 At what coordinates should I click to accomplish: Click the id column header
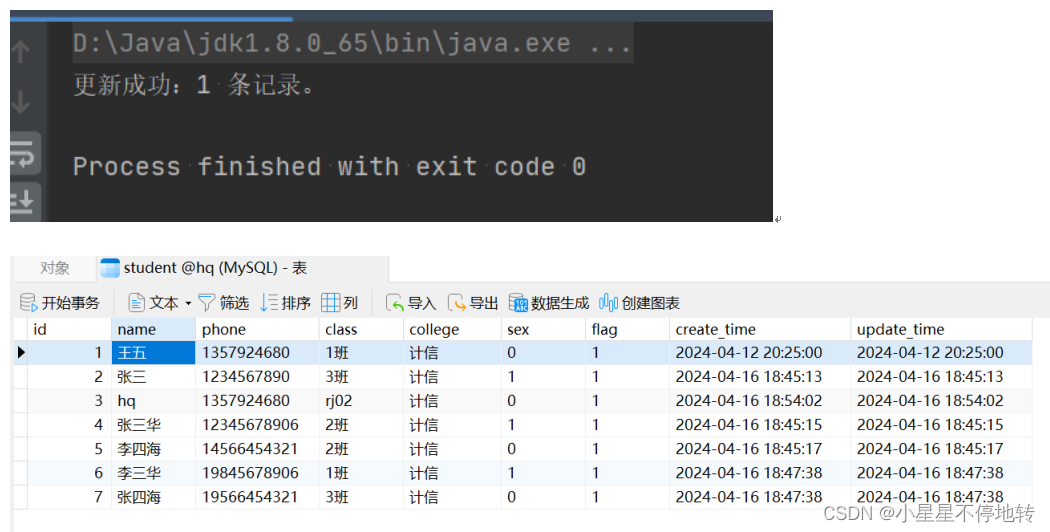[70, 329]
